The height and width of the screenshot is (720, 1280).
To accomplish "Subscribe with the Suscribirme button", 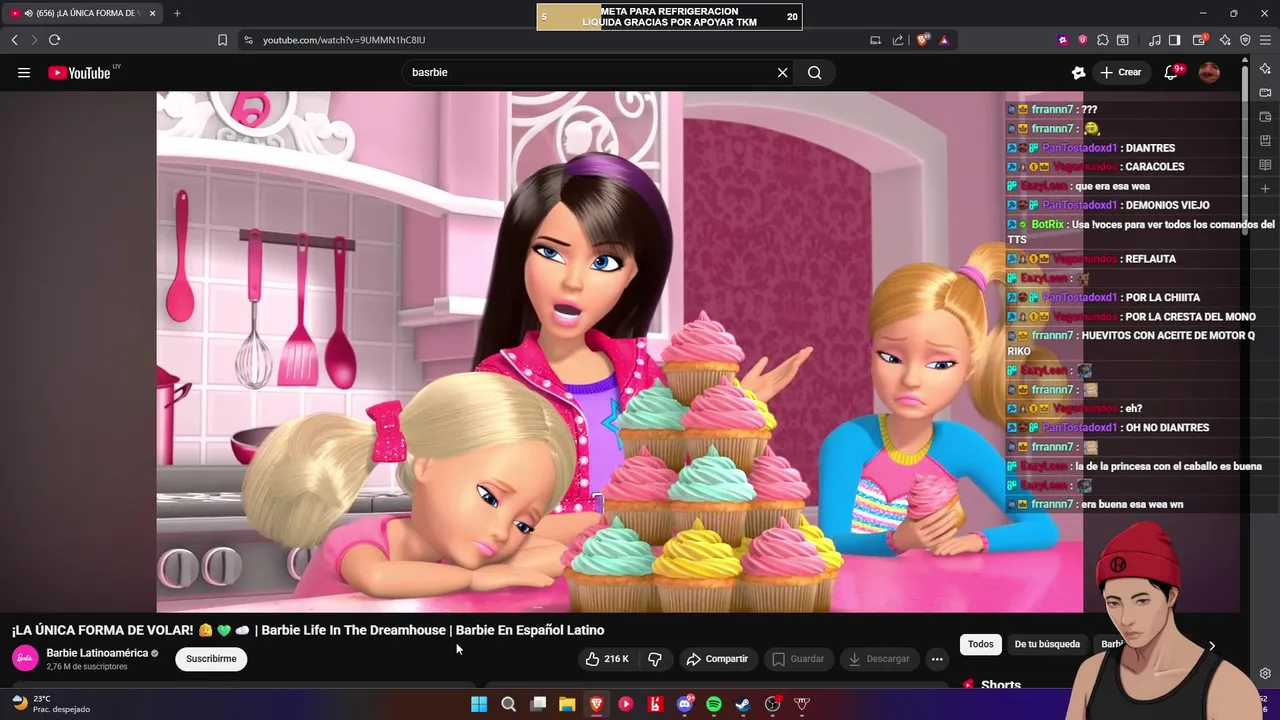I will [x=211, y=659].
